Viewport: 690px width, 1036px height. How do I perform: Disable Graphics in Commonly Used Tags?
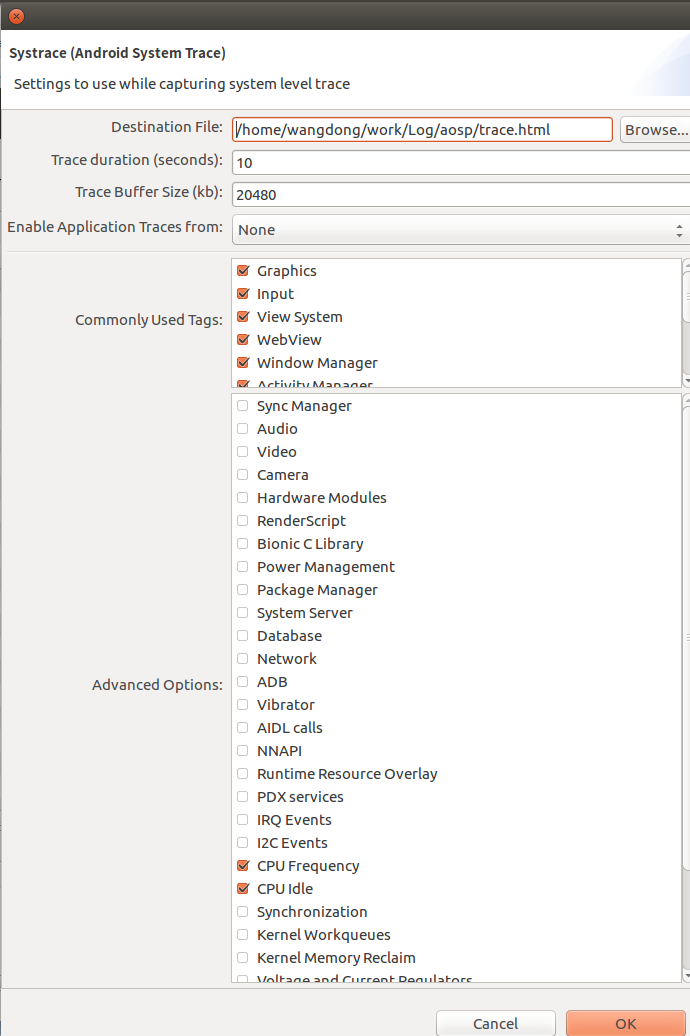(242, 270)
